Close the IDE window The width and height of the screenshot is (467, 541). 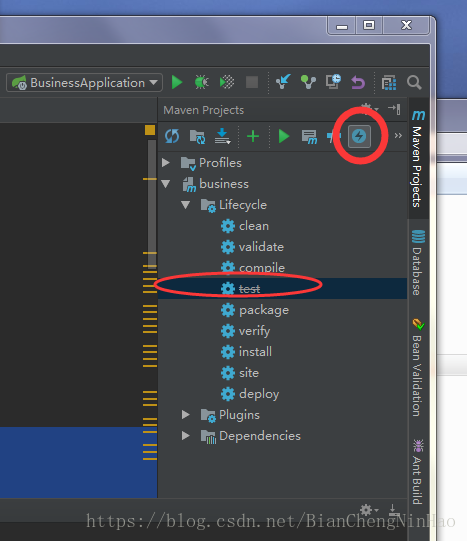406,26
